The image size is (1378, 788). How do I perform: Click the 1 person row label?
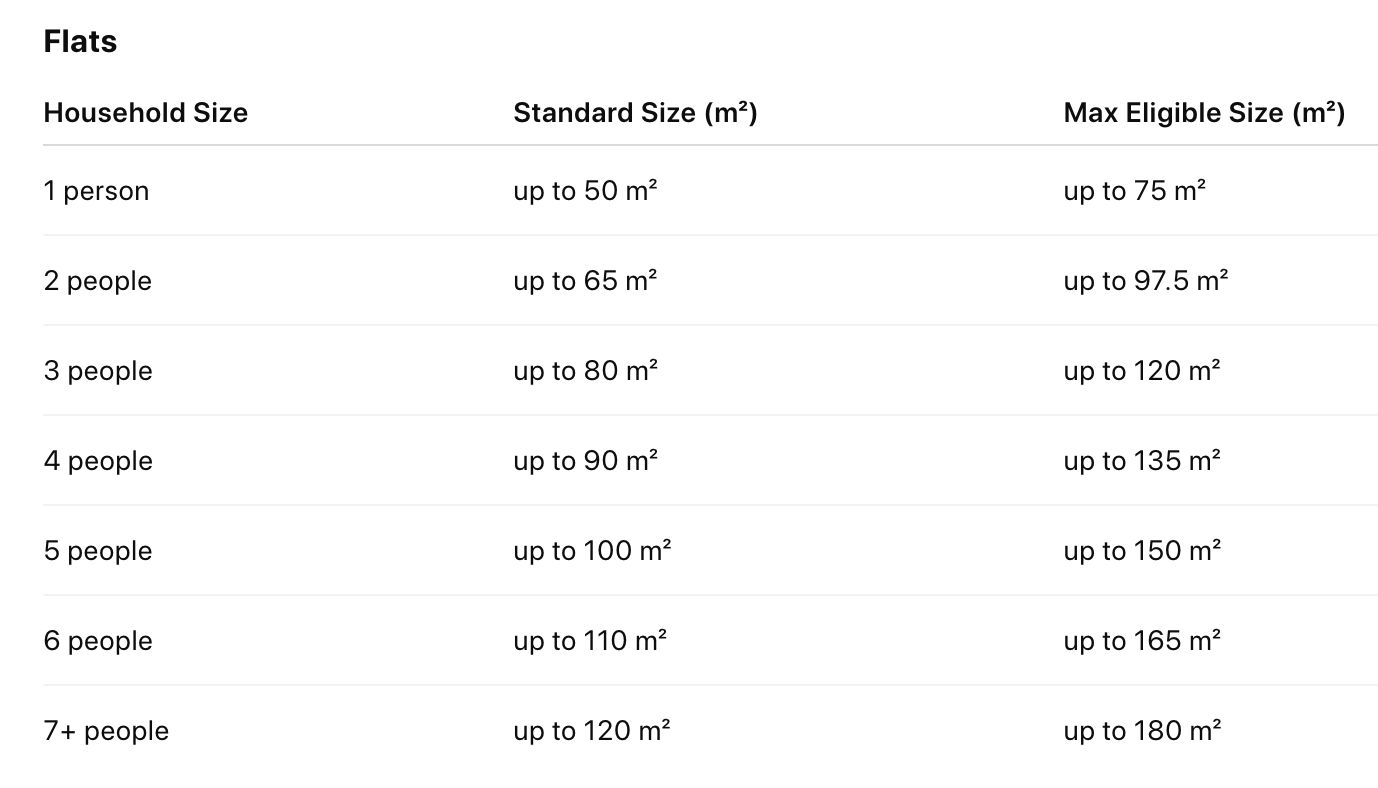pyautogui.click(x=96, y=191)
